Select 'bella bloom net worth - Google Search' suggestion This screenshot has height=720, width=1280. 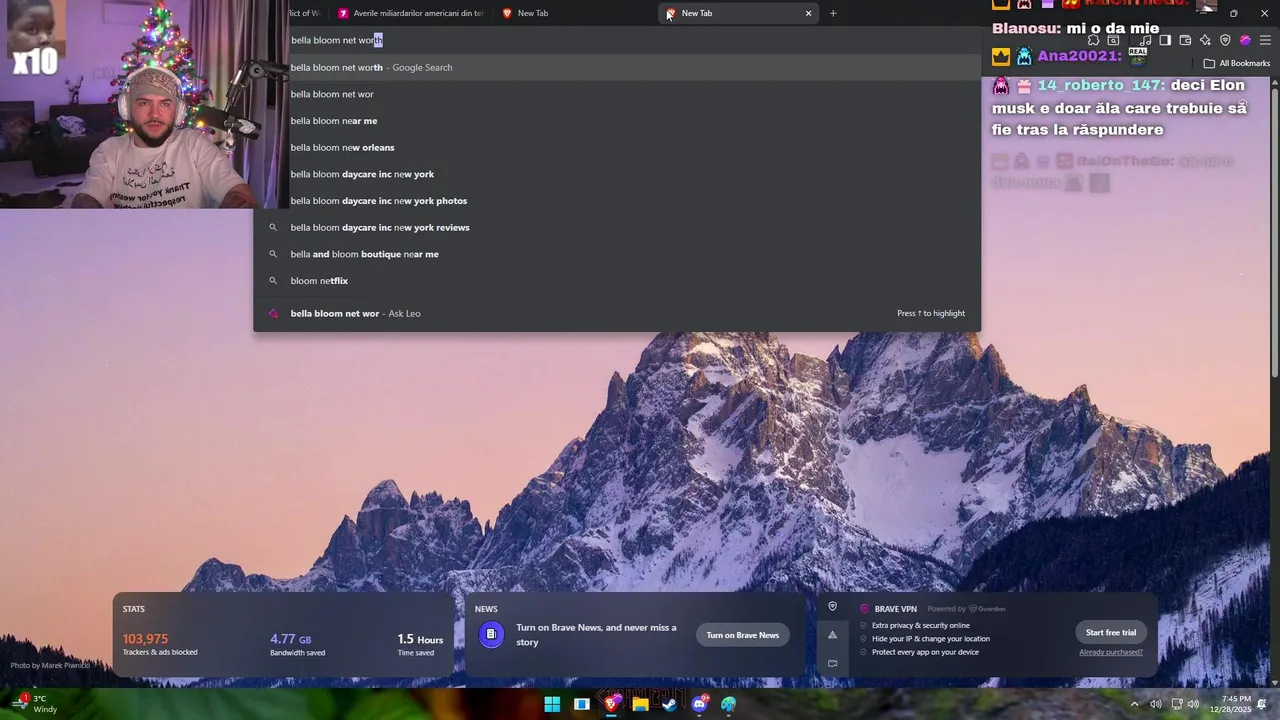tap(617, 67)
